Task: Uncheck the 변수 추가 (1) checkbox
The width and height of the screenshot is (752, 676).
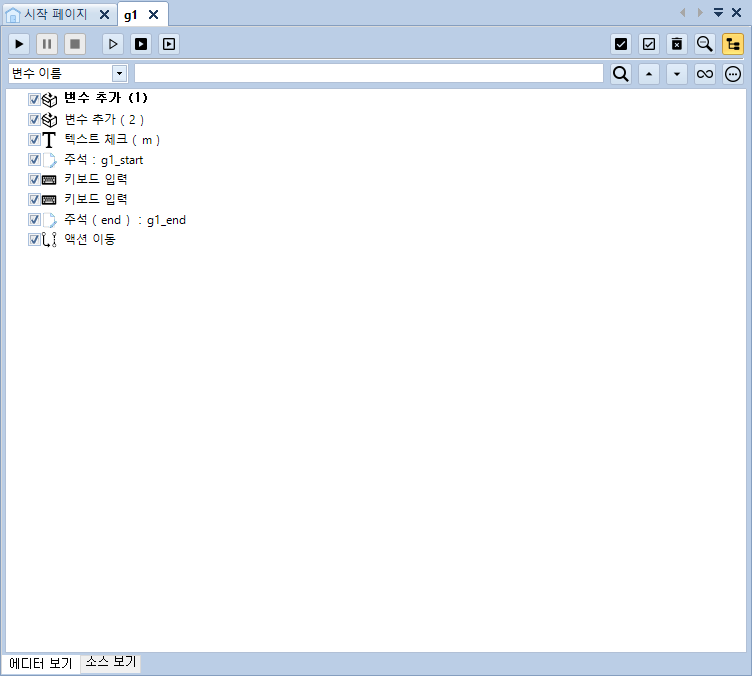Action: (34, 99)
